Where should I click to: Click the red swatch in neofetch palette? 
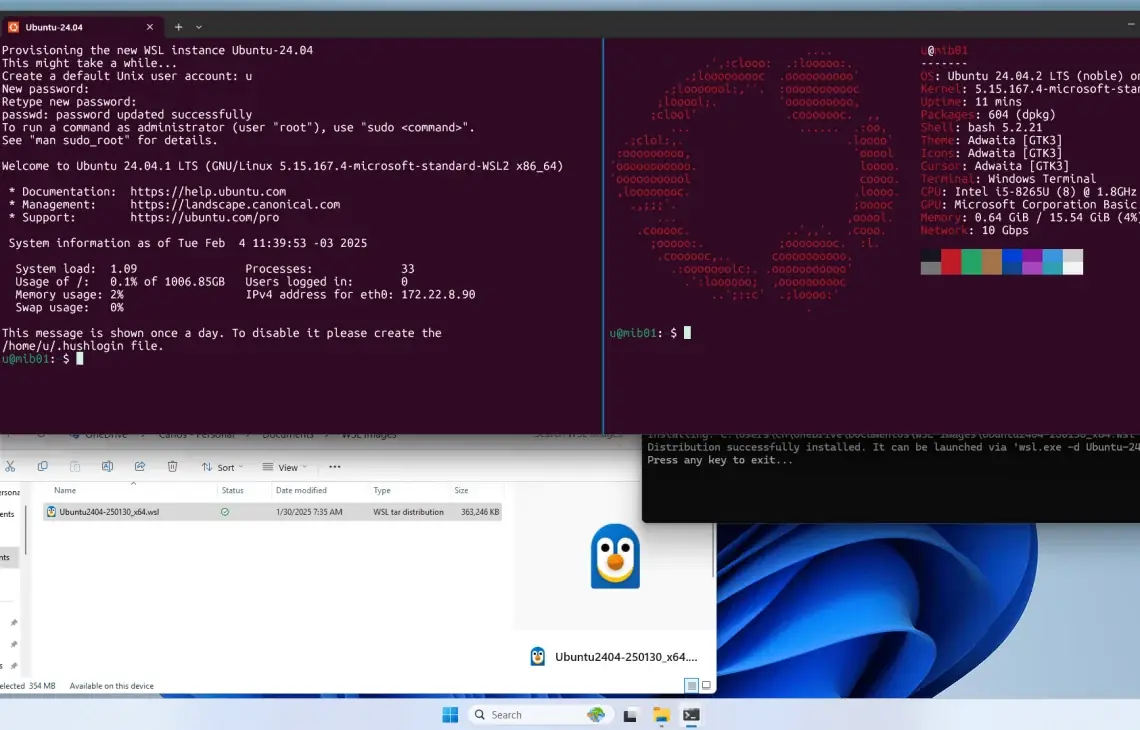point(951,262)
